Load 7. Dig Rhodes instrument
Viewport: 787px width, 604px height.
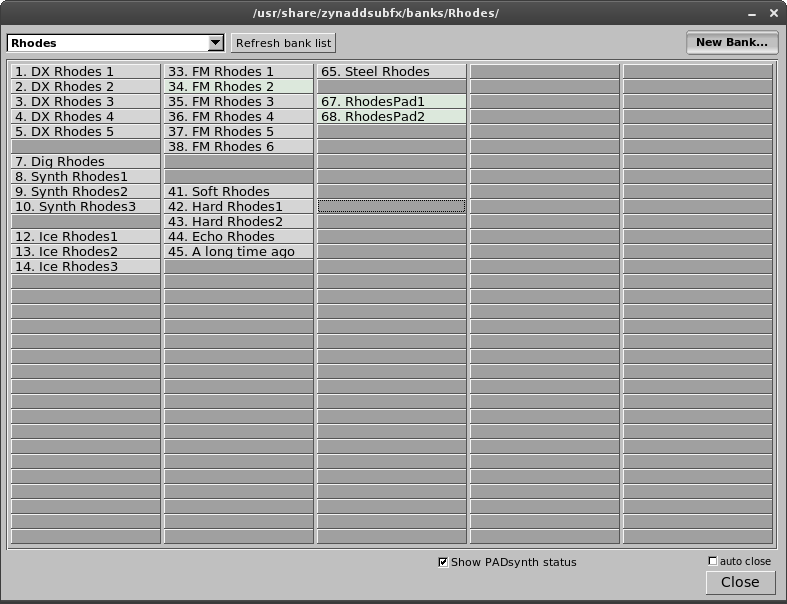(x=85, y=162)
